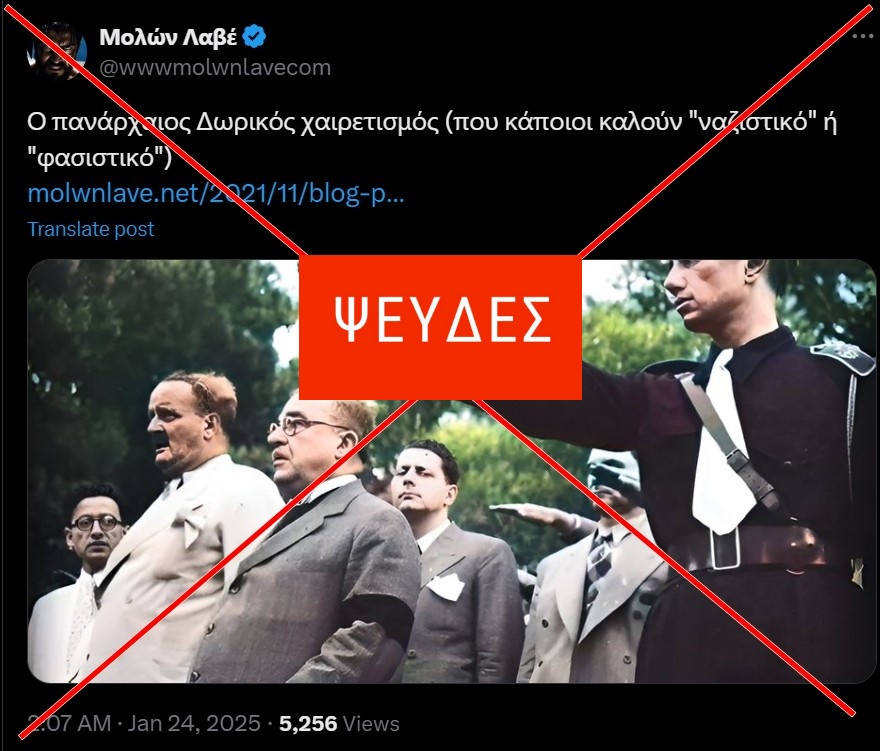This screenshot has height=751, width=880.
Task: Open the Μολών Λαβέ profile avatar
Action: tap(57, 52)
